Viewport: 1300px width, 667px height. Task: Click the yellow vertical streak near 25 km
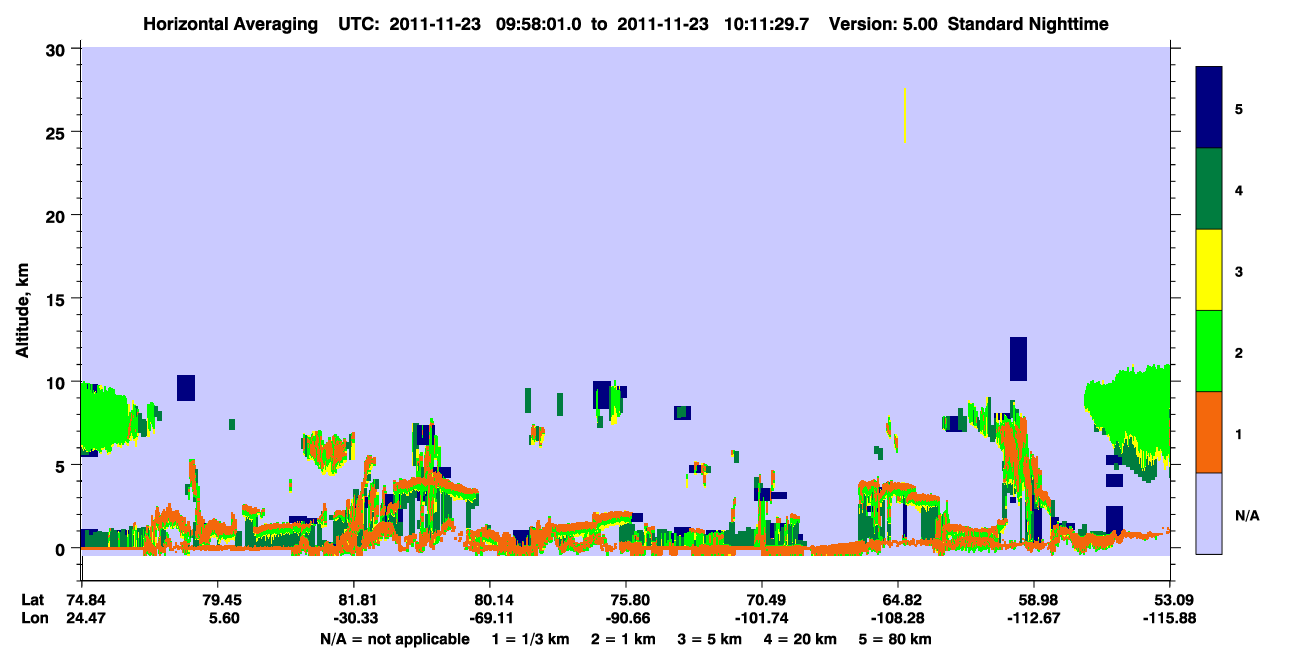[904, 115]
